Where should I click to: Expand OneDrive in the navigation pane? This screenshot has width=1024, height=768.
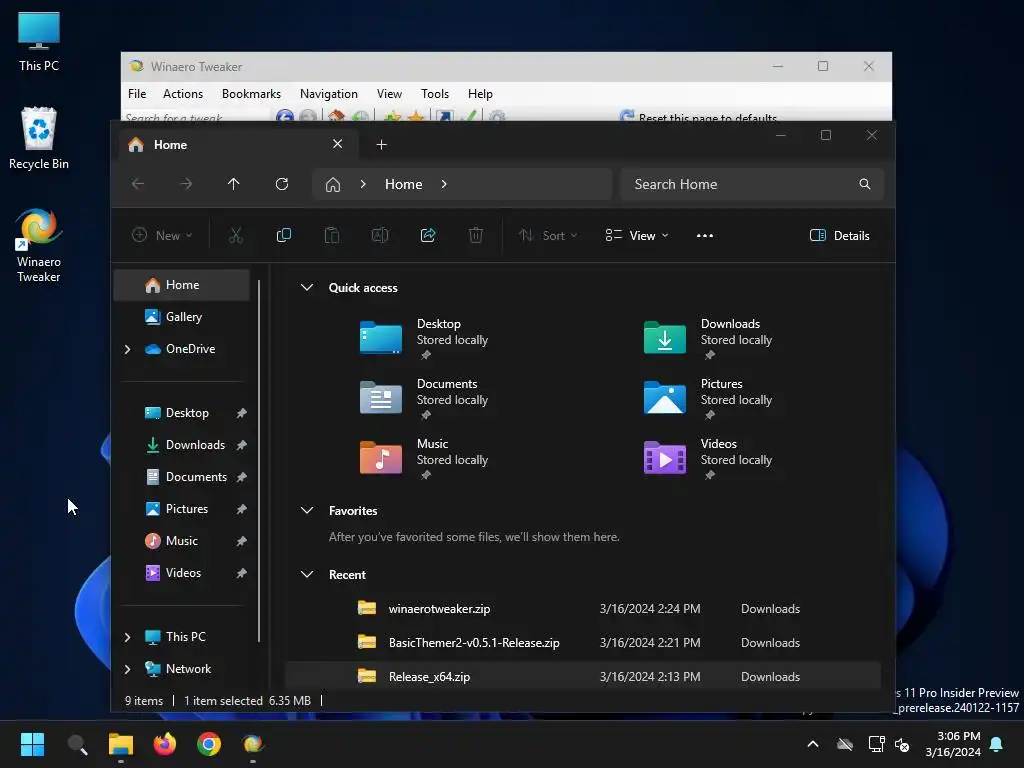pyautogui.click(x=127, y=349)
